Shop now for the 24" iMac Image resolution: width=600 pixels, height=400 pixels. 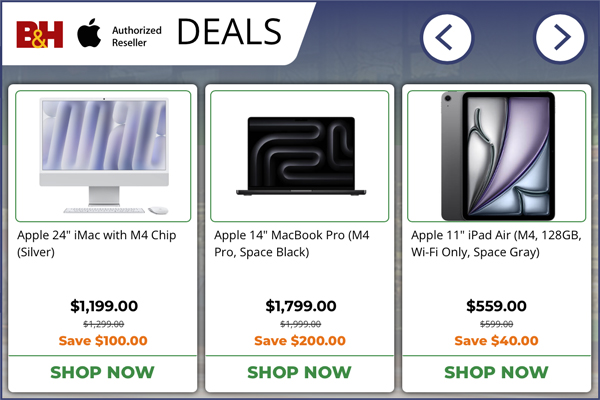[103, 372]
